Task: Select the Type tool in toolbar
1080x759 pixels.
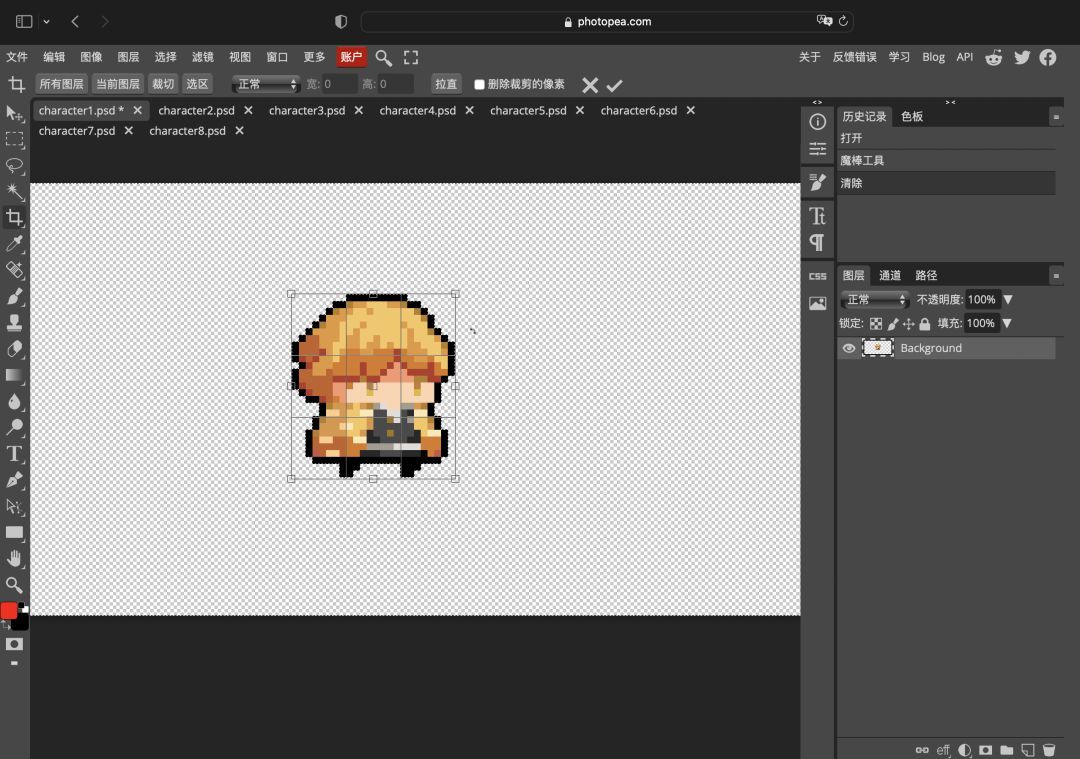Action: tap(14, 454)
